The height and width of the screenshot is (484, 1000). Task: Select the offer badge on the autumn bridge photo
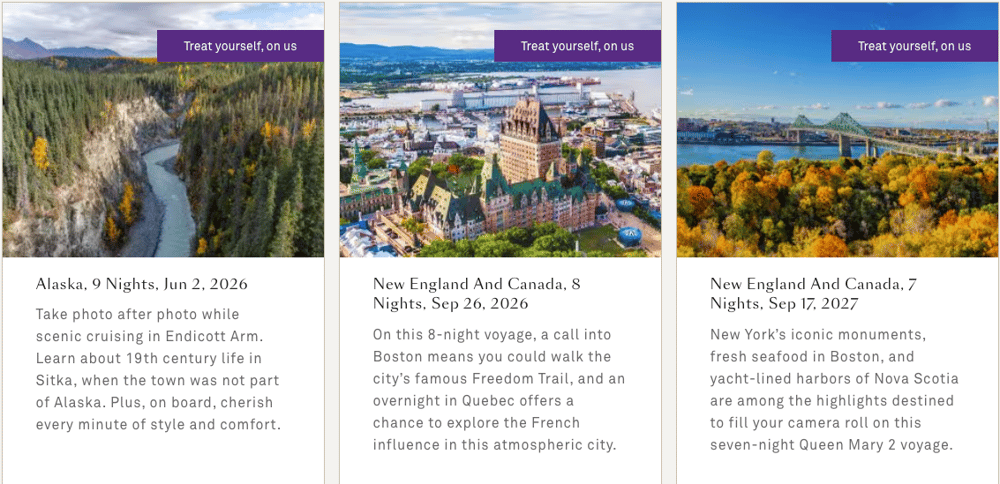(x=914, y=46)
